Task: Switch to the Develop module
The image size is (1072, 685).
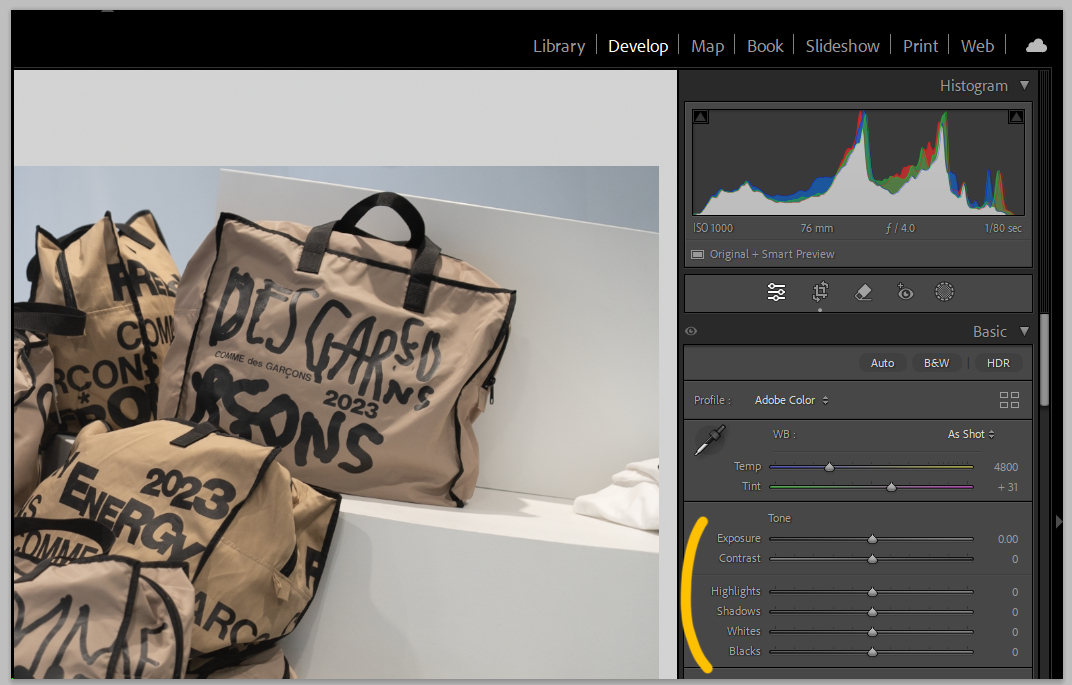Action: click(638, 46)
